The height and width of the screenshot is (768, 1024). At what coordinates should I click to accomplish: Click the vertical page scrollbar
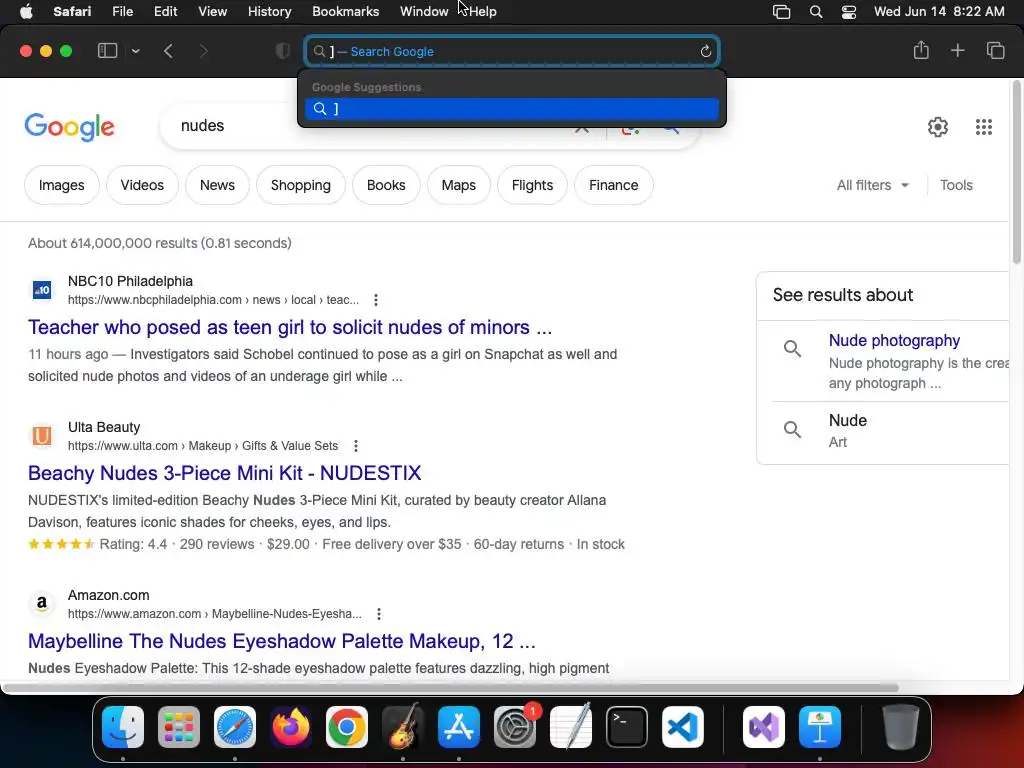click(1016, 173)
